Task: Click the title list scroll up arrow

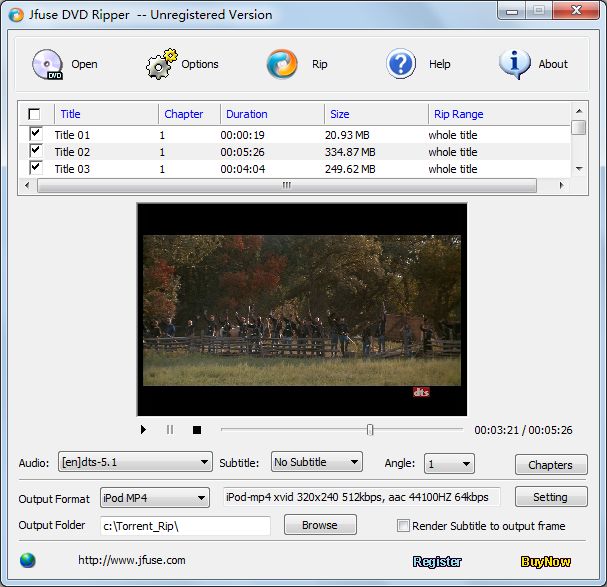Action: [579, 111]
